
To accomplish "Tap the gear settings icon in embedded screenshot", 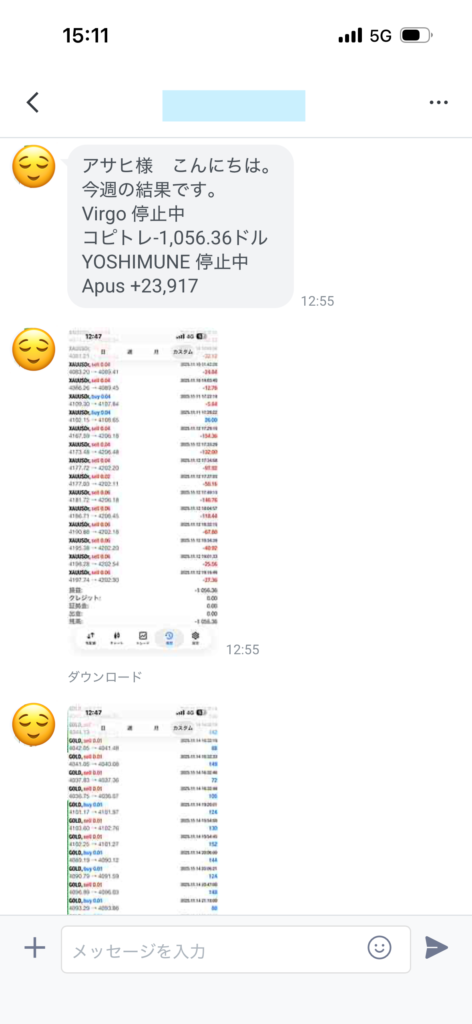I will click(x=195, y=637).
